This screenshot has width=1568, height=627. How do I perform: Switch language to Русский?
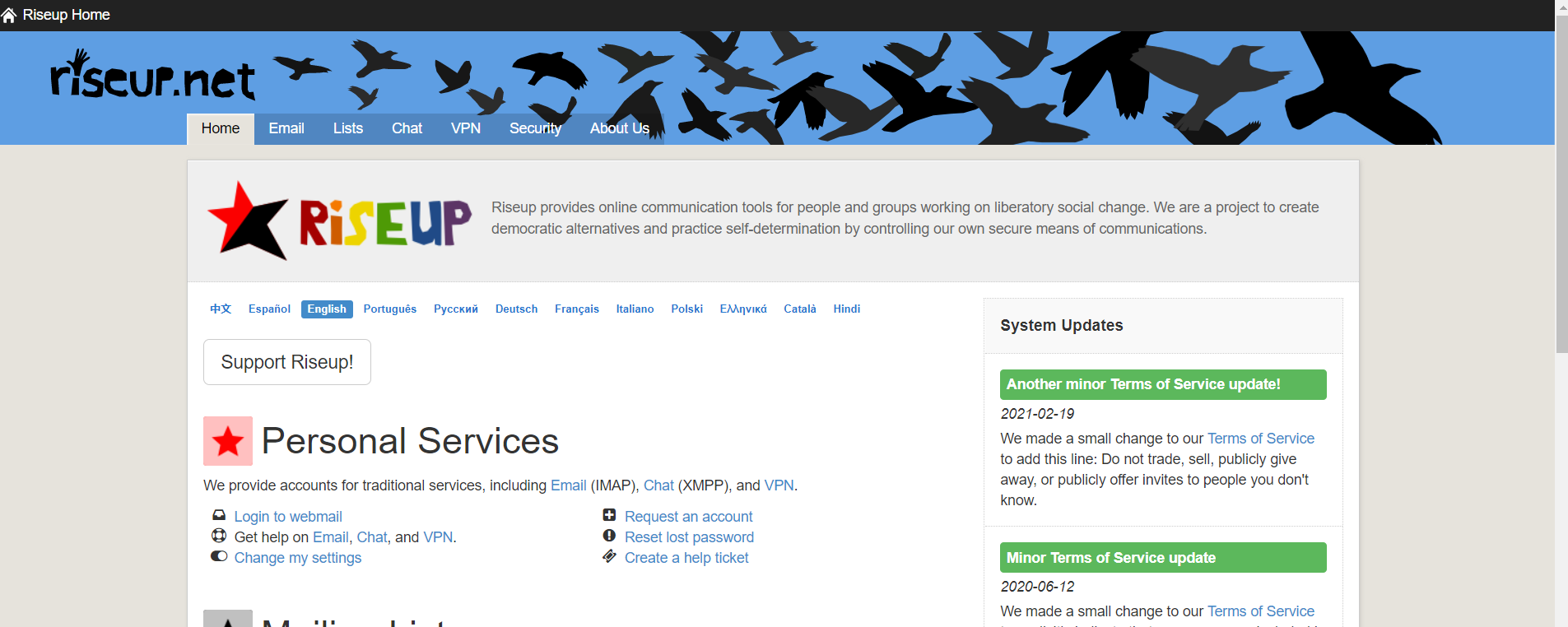click(x=456, y=309)
